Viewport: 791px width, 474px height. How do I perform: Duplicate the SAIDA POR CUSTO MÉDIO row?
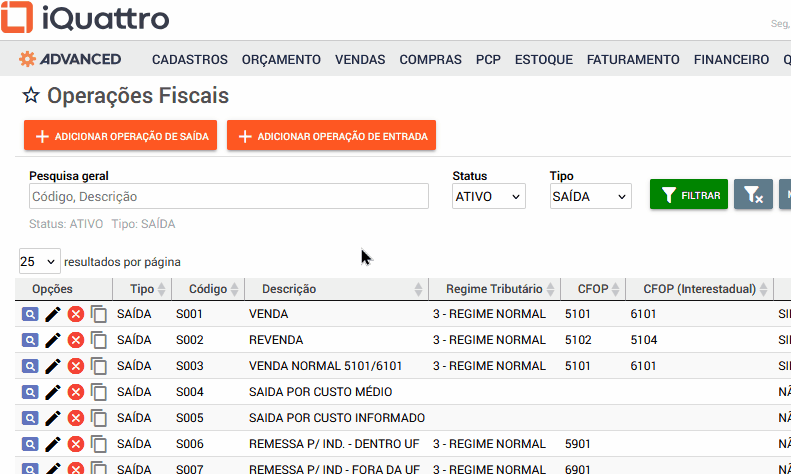coord(99,392)
